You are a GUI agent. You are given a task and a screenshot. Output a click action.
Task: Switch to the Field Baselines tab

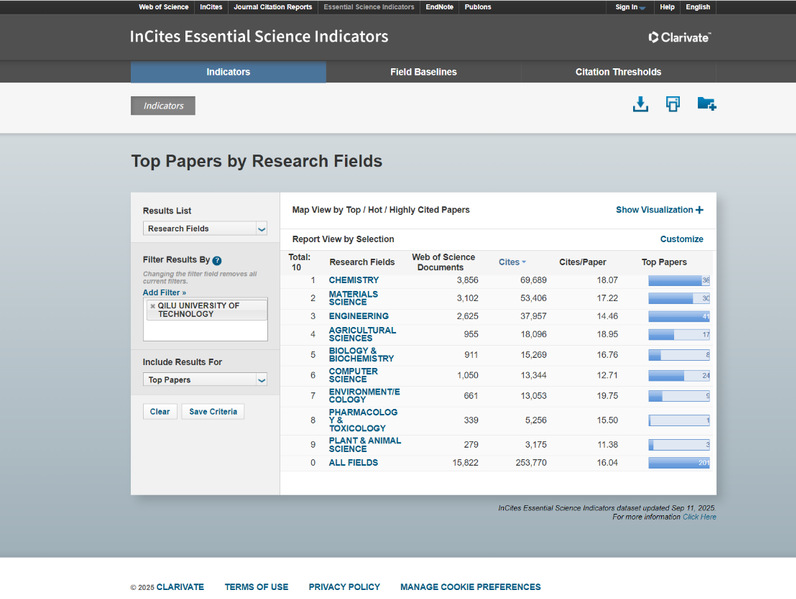[x=423, y=72]
